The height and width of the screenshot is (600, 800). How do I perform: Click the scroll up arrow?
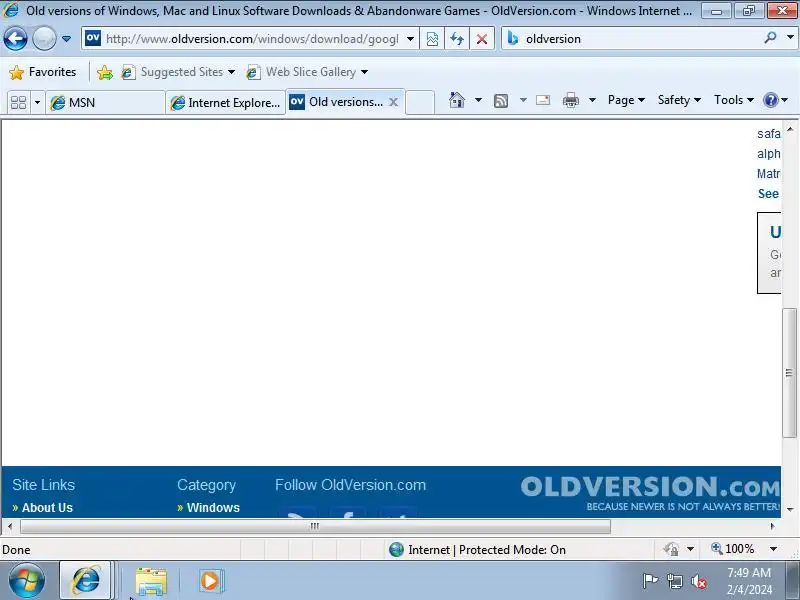pos(790,129)
